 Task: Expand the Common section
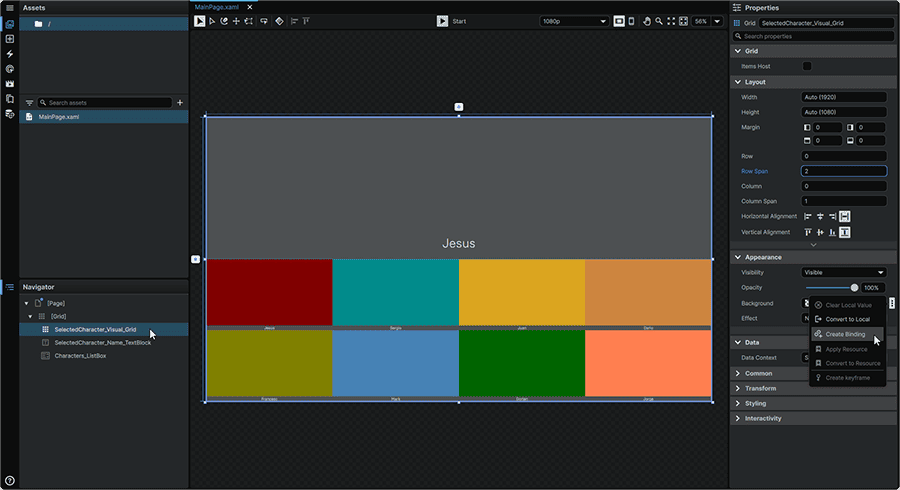(738, 374)
